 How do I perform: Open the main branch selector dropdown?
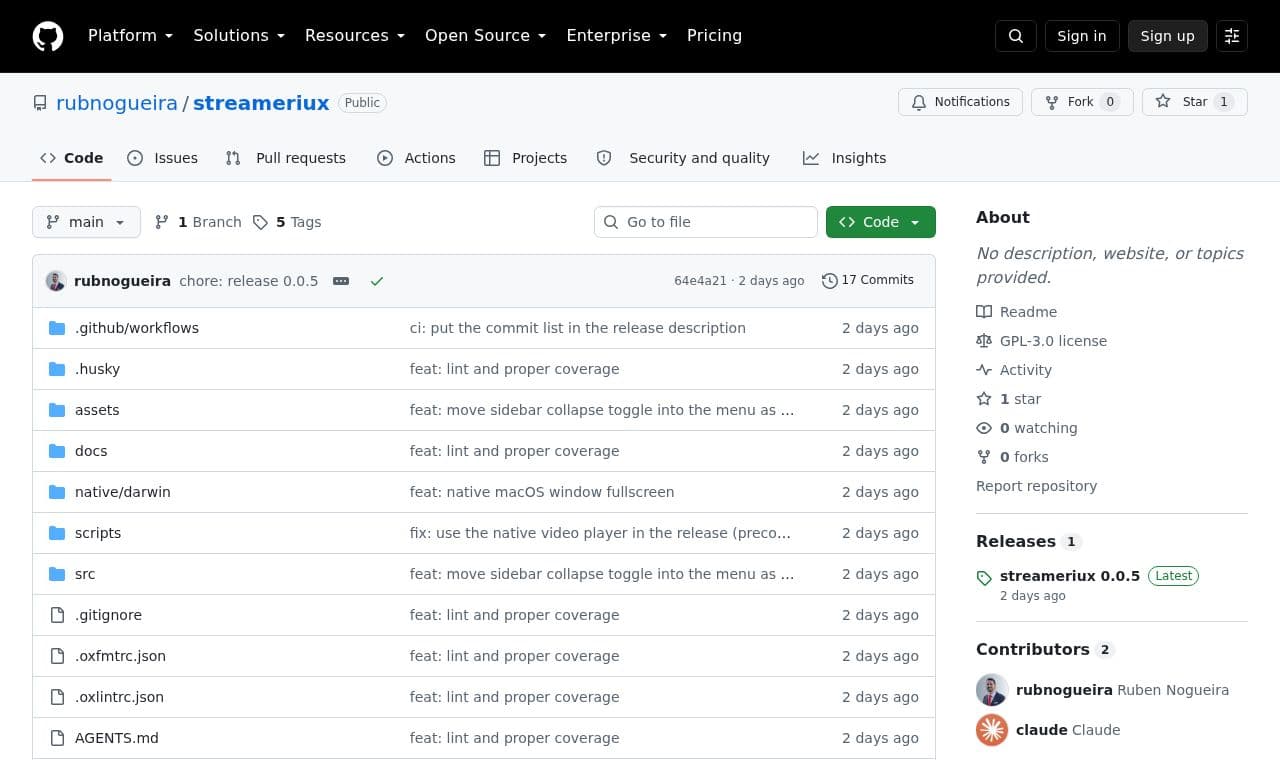coord(86,222)
